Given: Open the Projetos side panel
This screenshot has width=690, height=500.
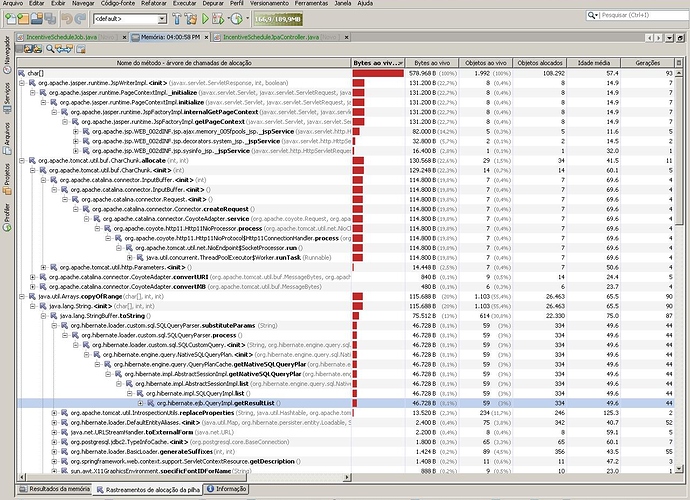Looking at the screenshot, I should tap(6, 177).
